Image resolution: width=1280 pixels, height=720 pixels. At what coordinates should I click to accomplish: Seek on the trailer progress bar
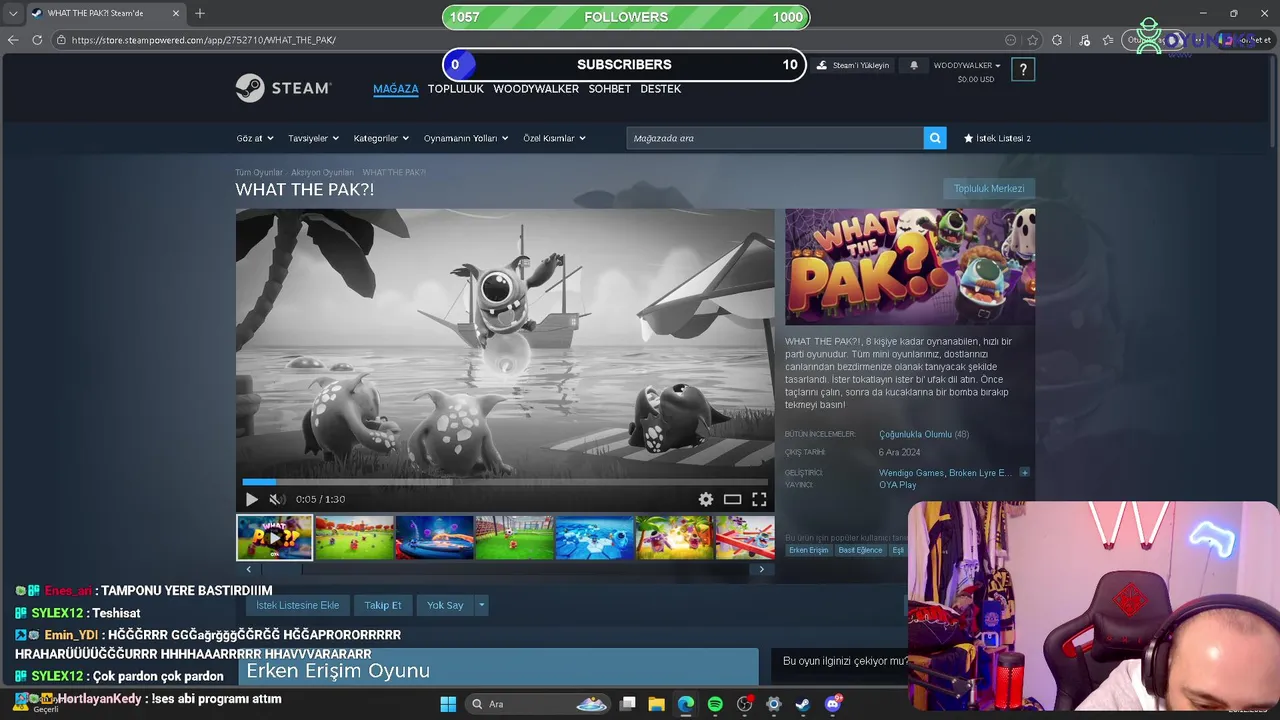[505, 482]
